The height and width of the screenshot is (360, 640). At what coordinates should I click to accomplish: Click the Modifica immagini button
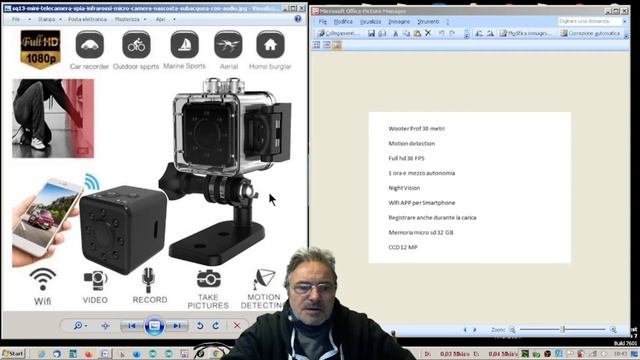pyautogui.click(x=525, y=33)
